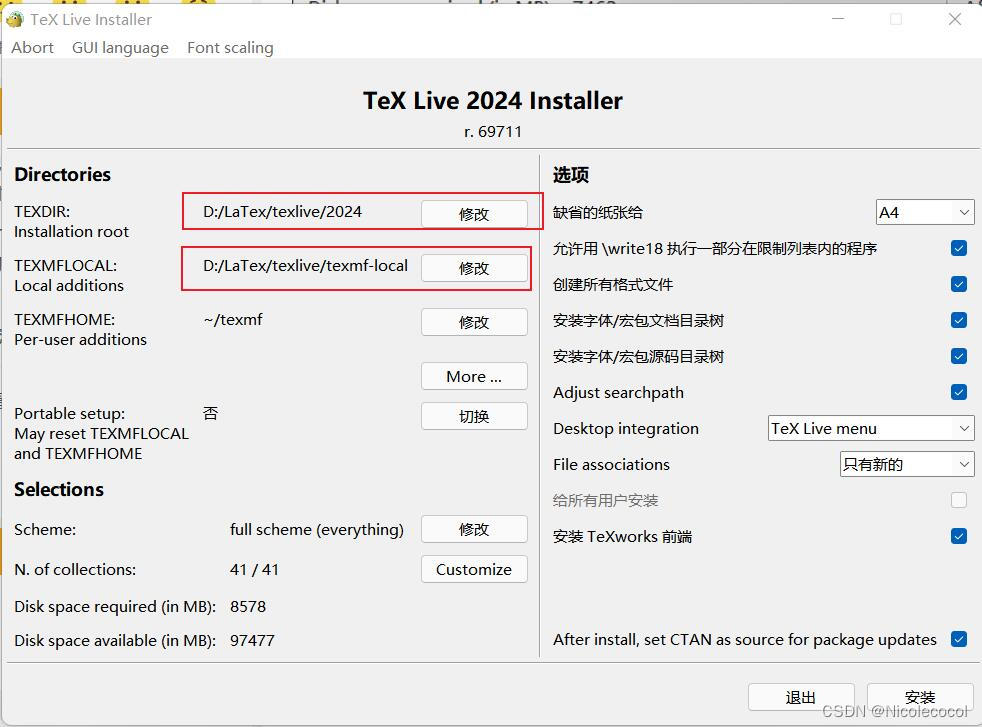Click the 41 / 41 collections value
Image resolution: width=982 pixels, height=727 pixels.
click(x=254, y=569)
